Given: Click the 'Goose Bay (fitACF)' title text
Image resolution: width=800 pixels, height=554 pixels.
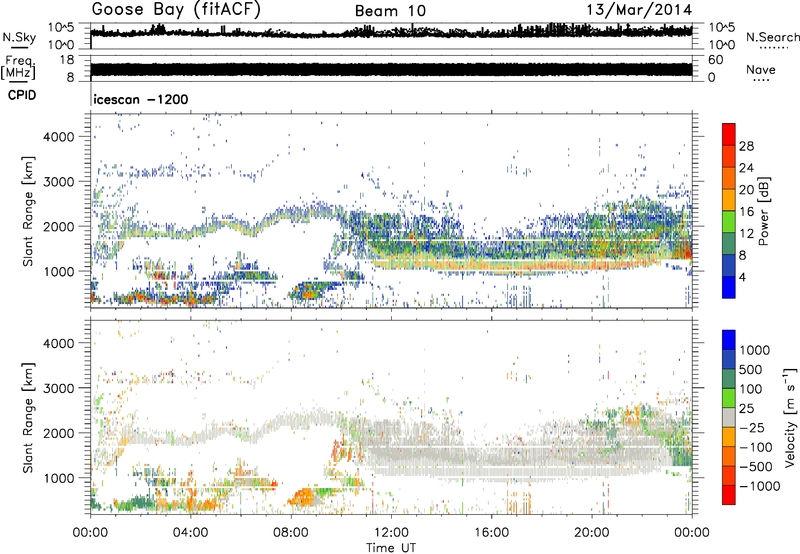Looking at the screenshot, I should pos(176,9).
